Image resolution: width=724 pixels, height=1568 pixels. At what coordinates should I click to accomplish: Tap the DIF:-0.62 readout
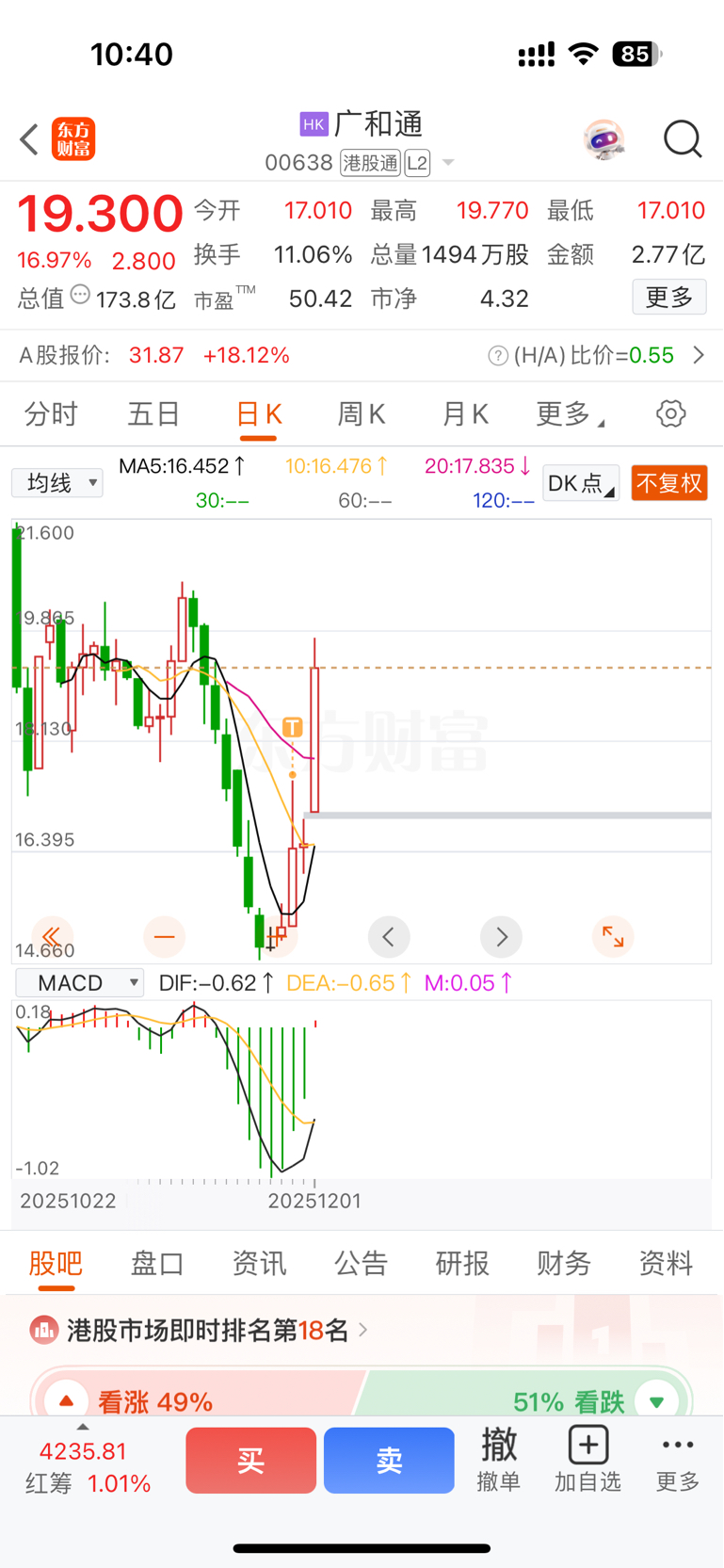point(217,983)
